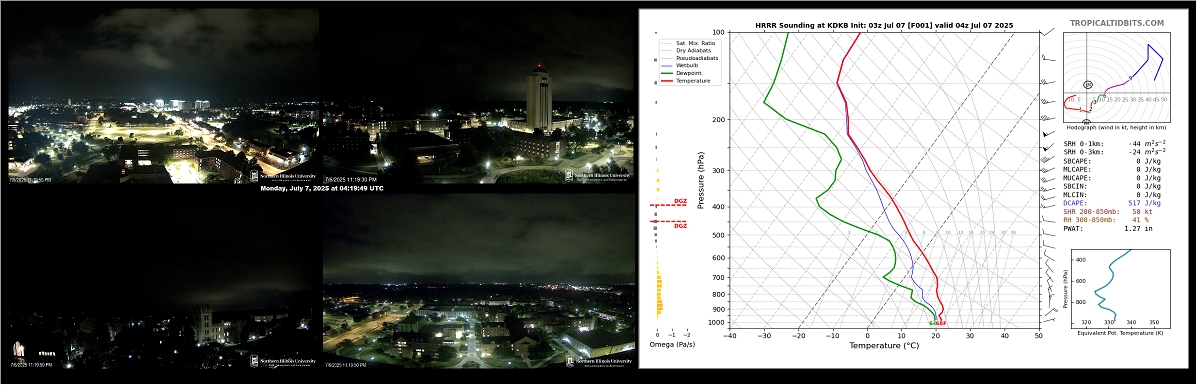Click the Northern Illinois University logo on top-left webcam

click(282, 176)
